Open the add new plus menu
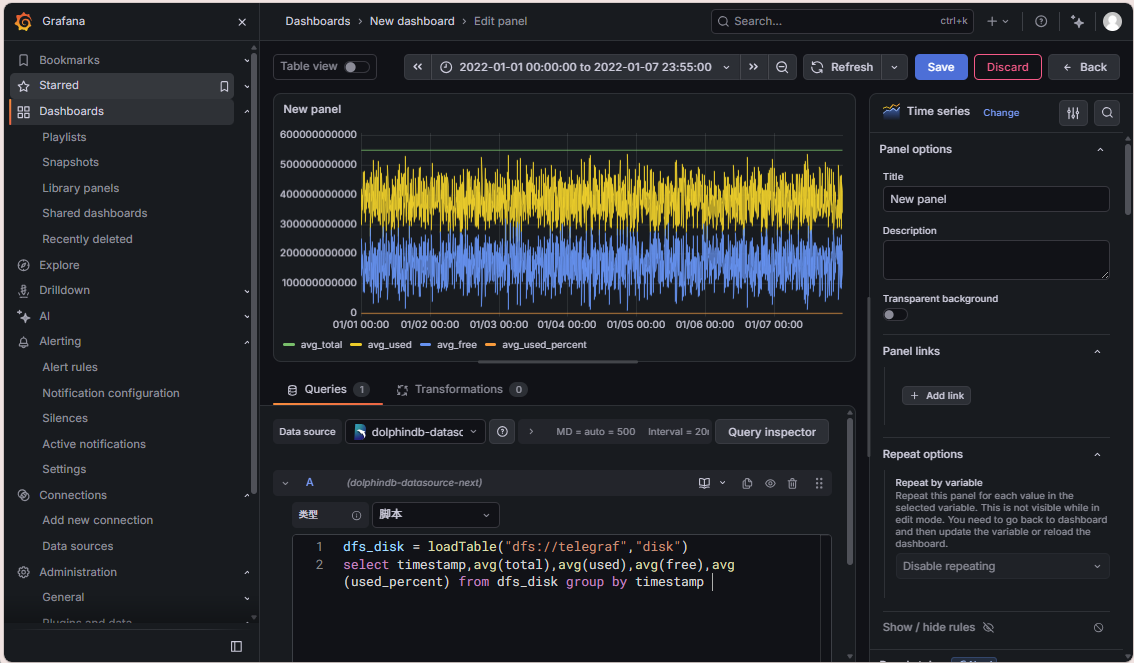This screenshot has width=1134, height=663. pos(998,22)
